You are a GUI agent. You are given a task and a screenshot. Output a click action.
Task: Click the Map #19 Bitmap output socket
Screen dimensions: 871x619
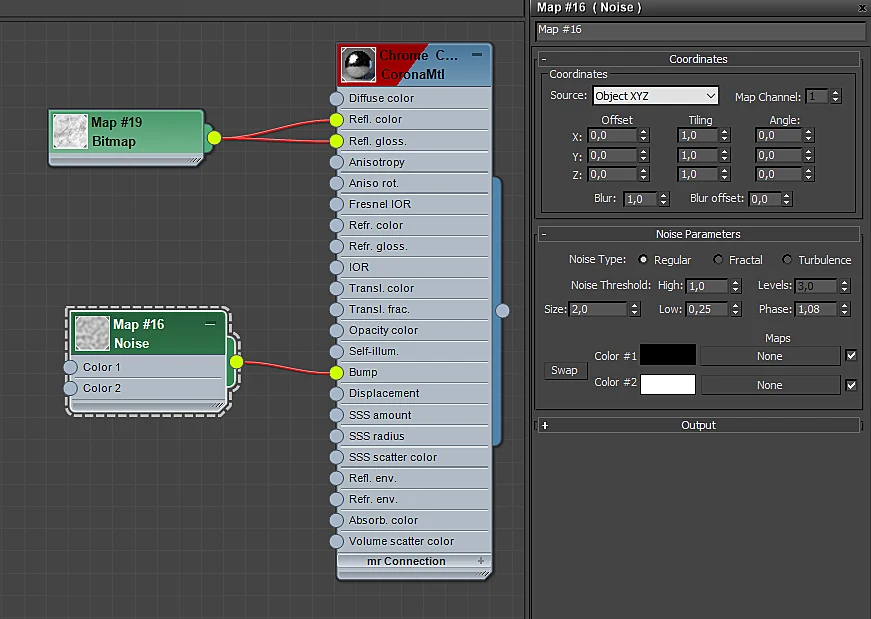[214, 138]
